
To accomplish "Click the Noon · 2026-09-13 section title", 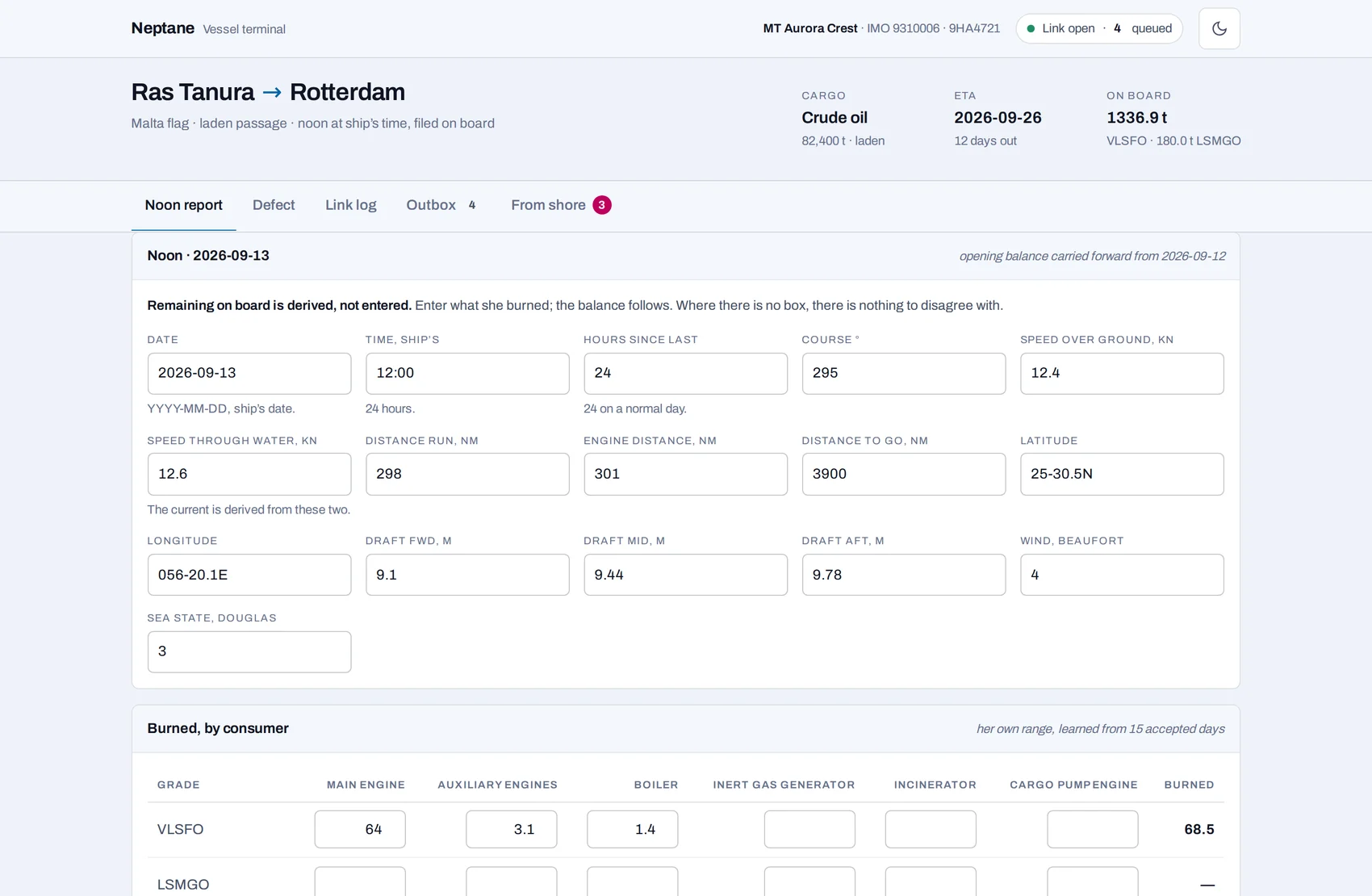I will (x=208, y=256).
